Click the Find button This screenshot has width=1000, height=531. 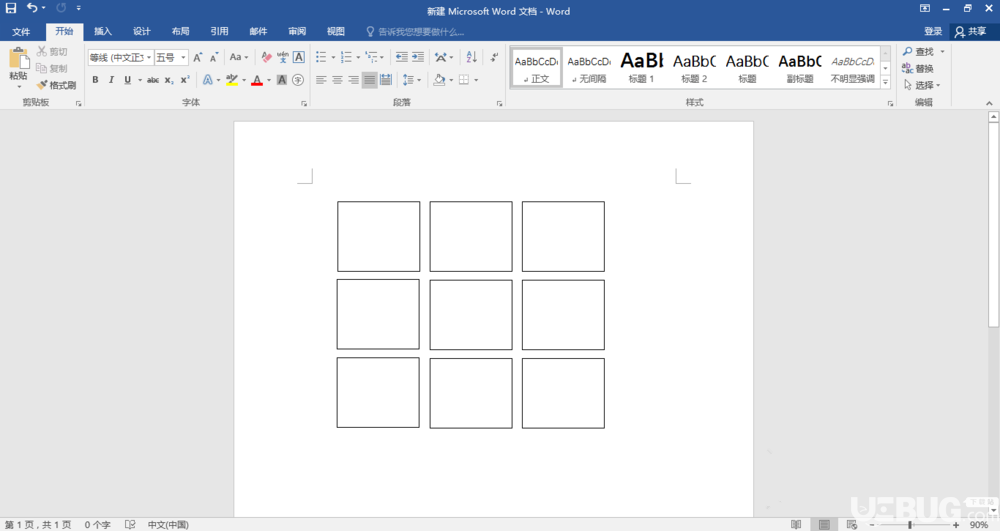point(918,52)
